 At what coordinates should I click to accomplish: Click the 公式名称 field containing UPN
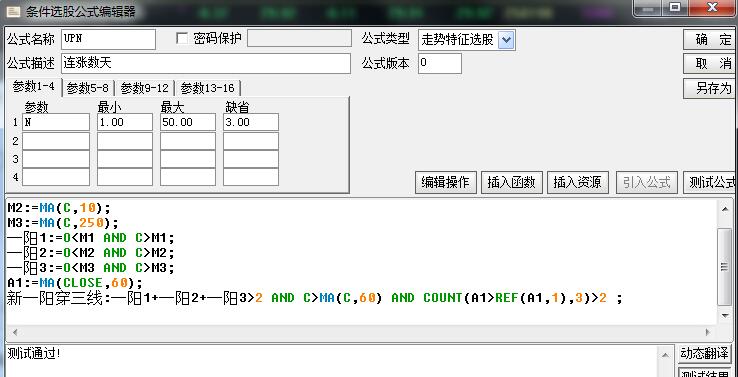tap(108, 39)
